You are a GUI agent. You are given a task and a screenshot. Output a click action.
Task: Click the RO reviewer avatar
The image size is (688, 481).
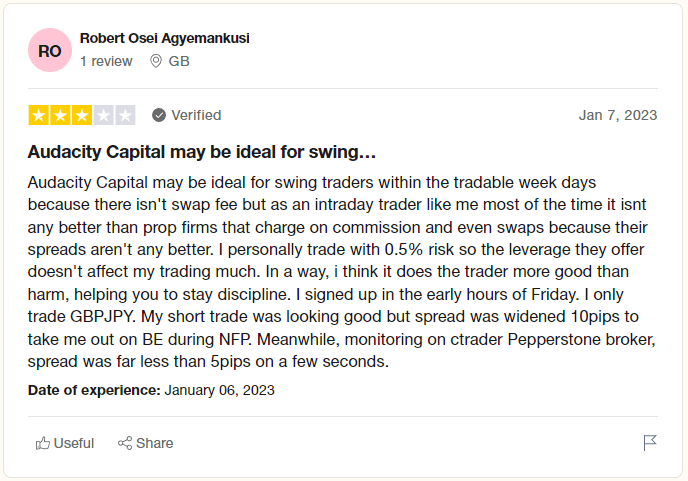(50, 50)
